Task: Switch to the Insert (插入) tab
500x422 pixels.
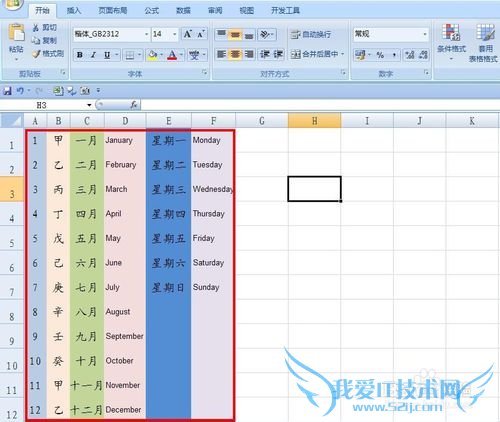Action: [74, 11]
